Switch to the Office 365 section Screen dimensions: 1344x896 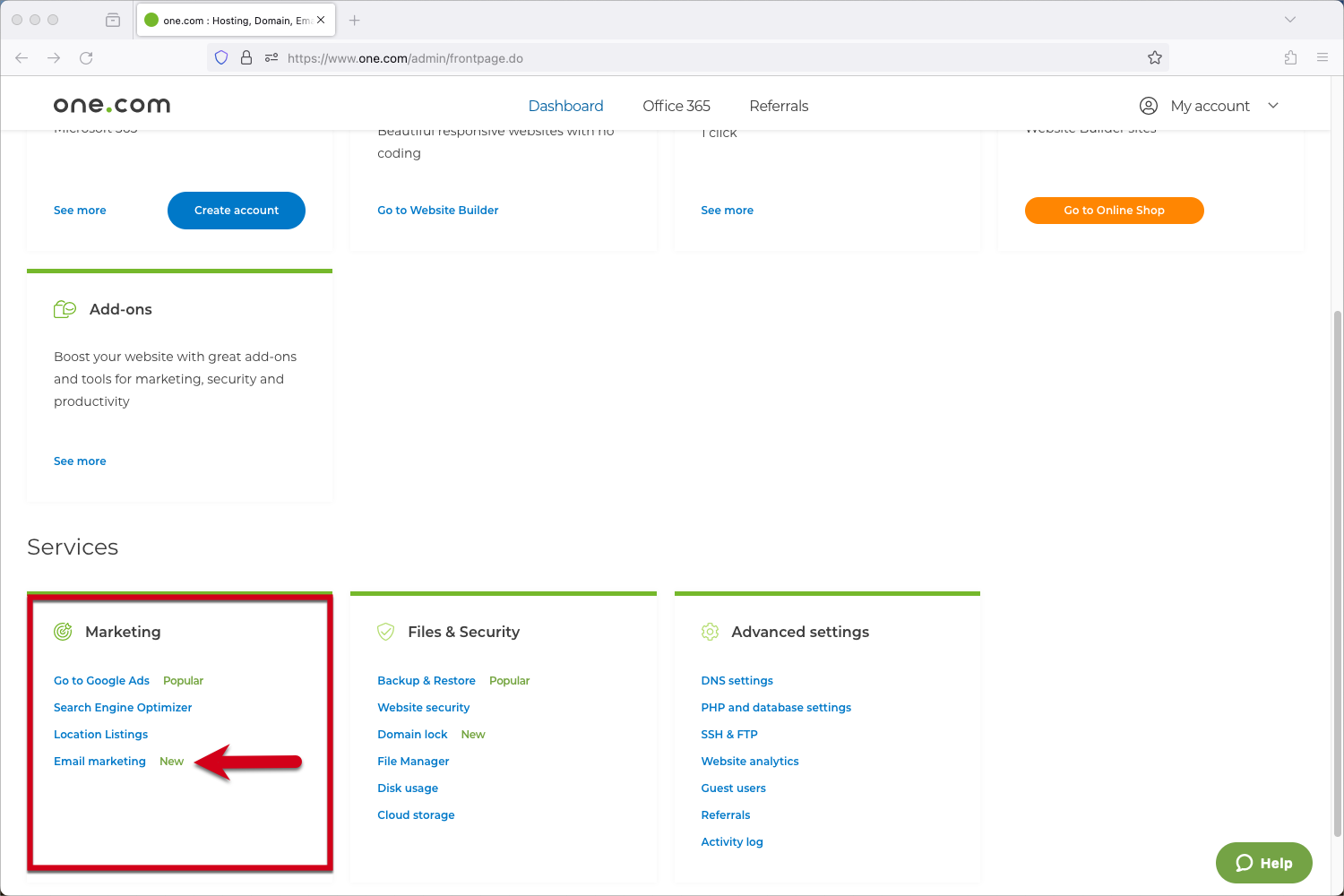pos(676,106)
